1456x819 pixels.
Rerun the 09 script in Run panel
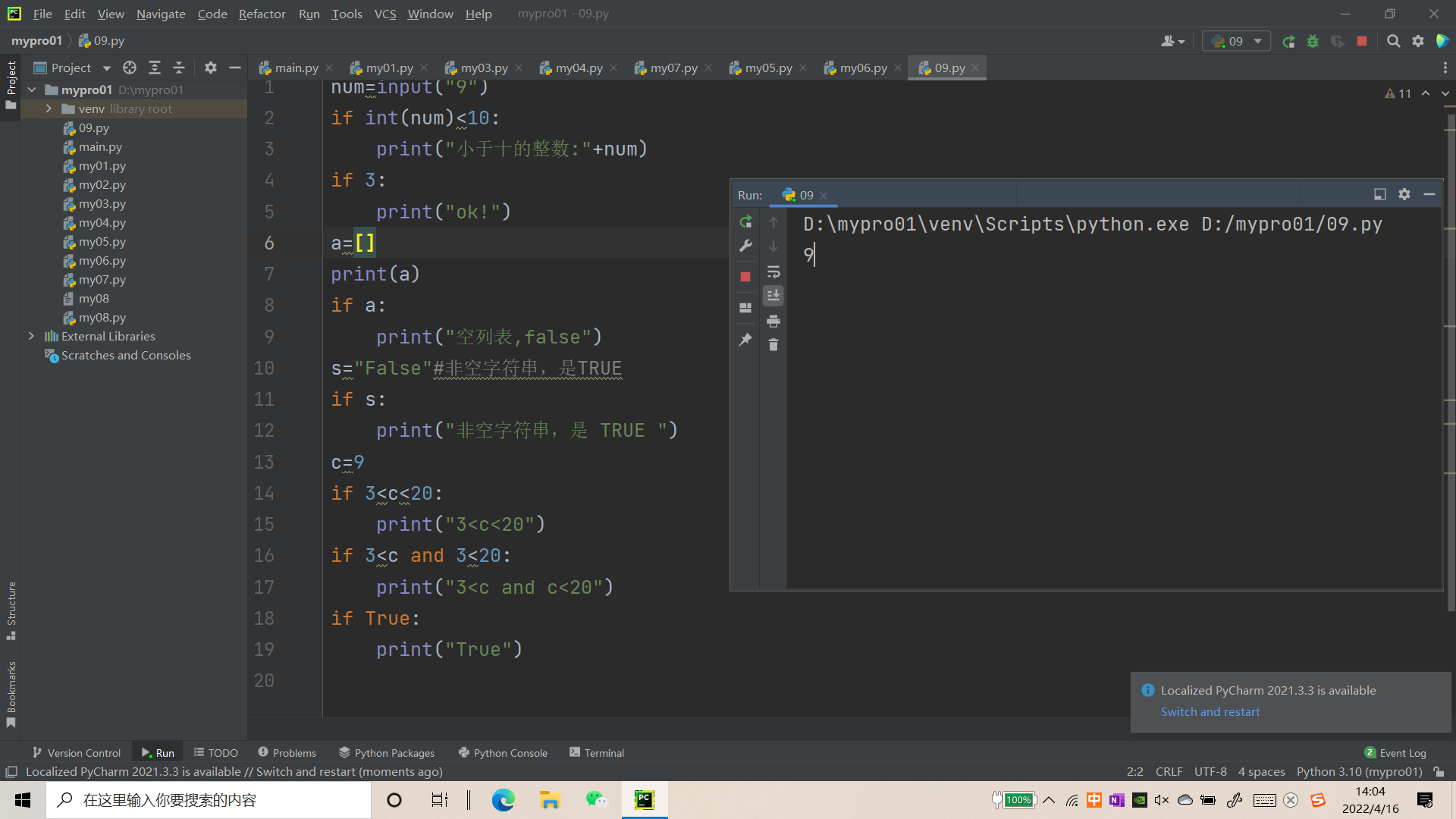745,222
